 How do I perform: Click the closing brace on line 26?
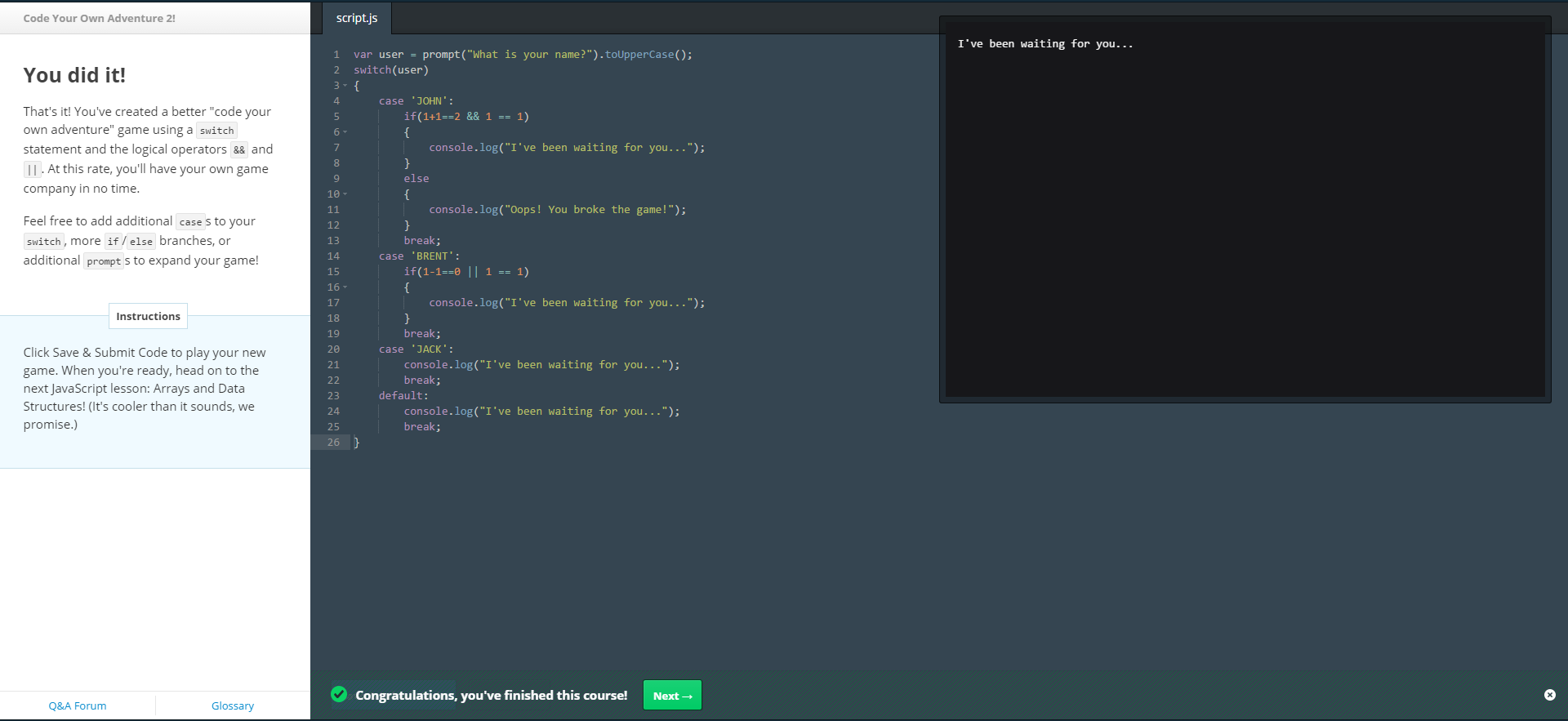point(357,443)
